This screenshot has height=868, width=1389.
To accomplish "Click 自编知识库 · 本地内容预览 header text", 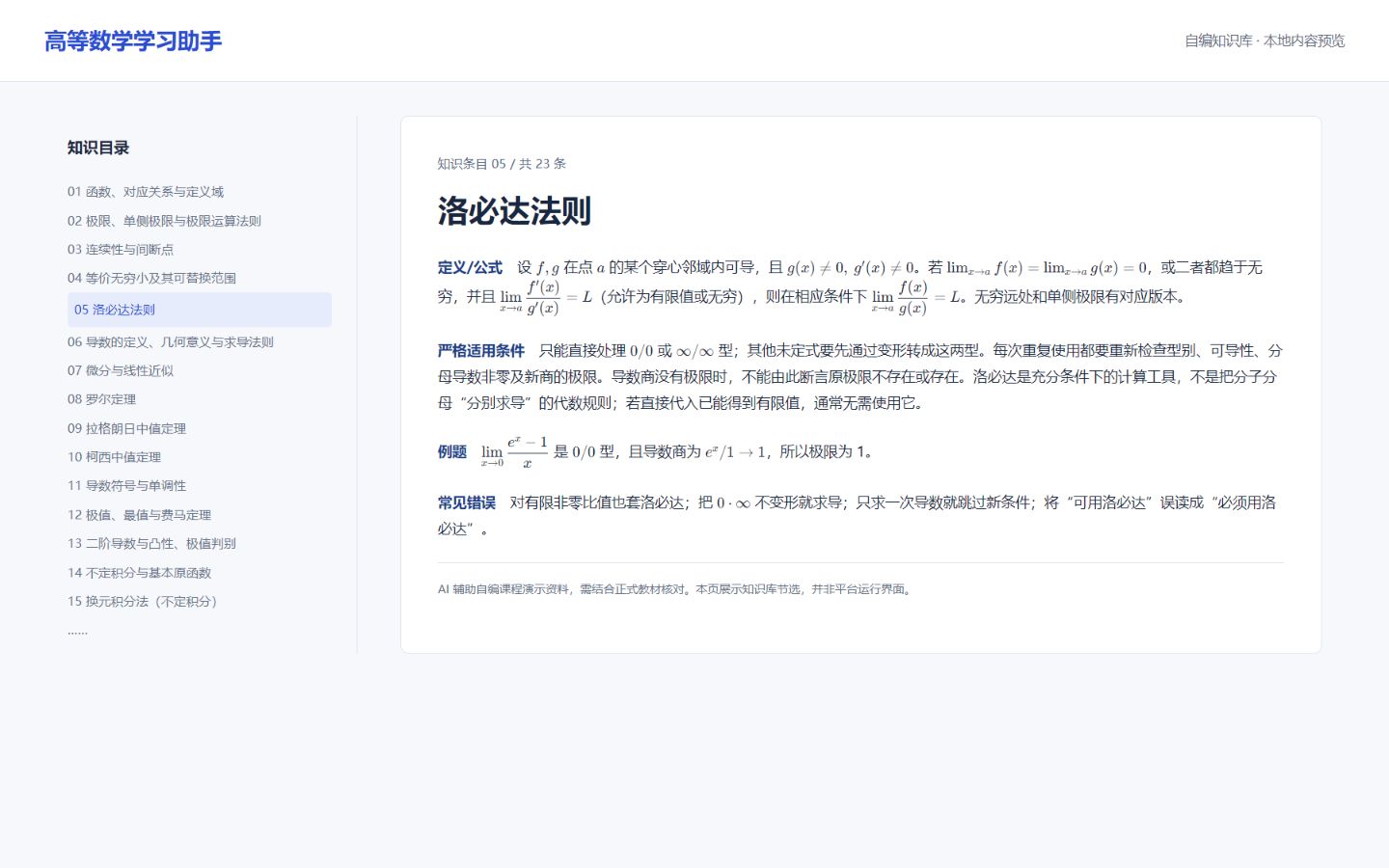I will [1265, 41].
